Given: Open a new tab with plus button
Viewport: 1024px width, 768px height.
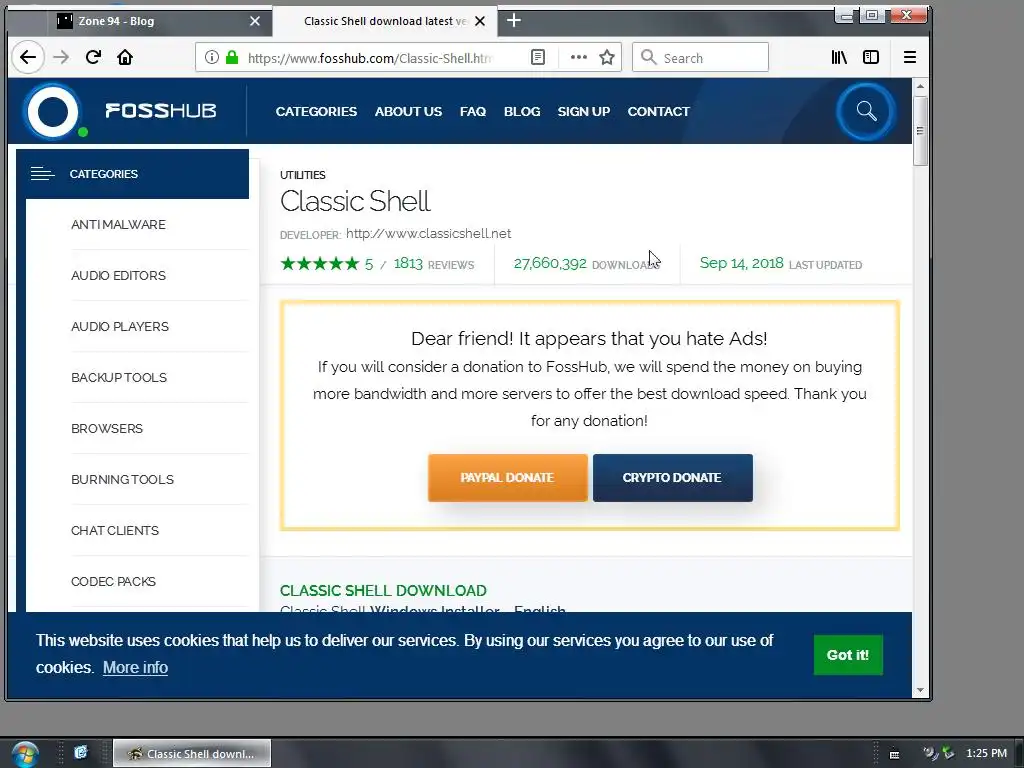Looking at the screenshot, I should 514,21.
